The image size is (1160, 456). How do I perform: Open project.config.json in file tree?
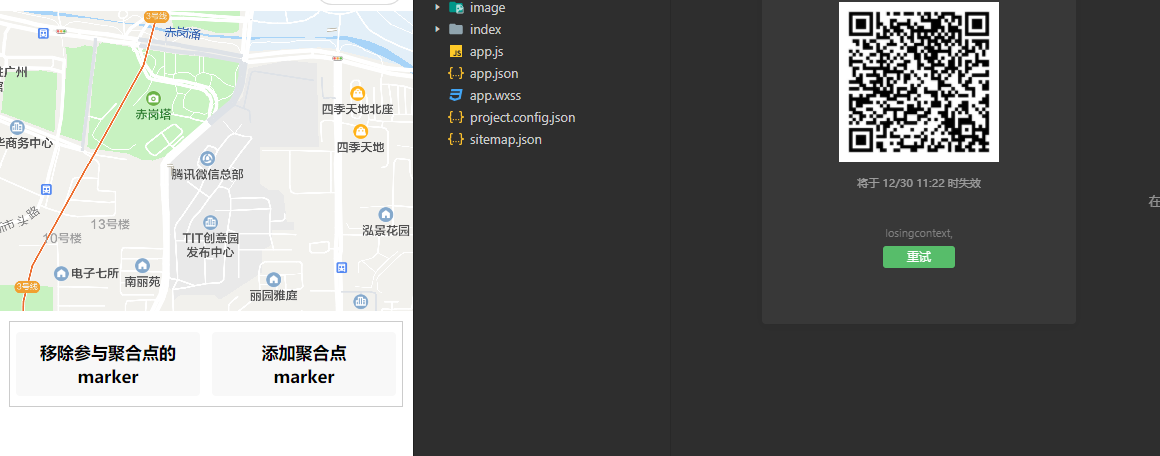[x=522, y=118]
